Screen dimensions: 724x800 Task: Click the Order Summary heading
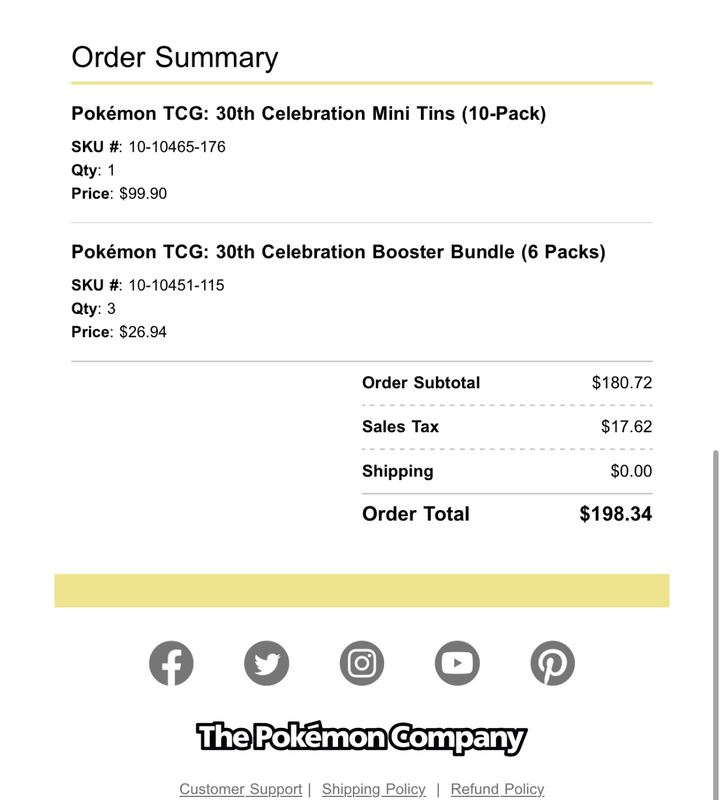point(175,57)
